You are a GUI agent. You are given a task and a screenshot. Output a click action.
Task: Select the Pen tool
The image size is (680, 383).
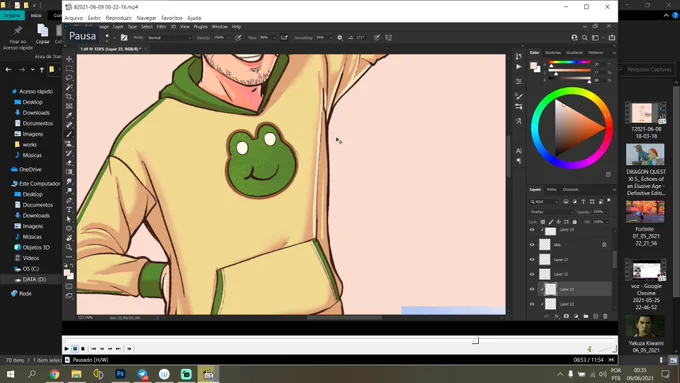coord(69,200)
